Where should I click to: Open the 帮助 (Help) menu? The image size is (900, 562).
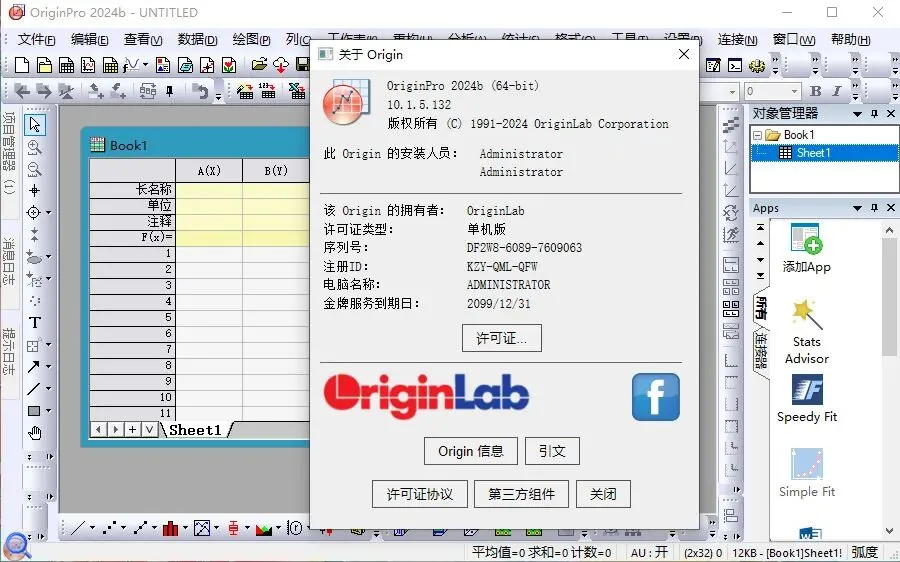(851, 40)
